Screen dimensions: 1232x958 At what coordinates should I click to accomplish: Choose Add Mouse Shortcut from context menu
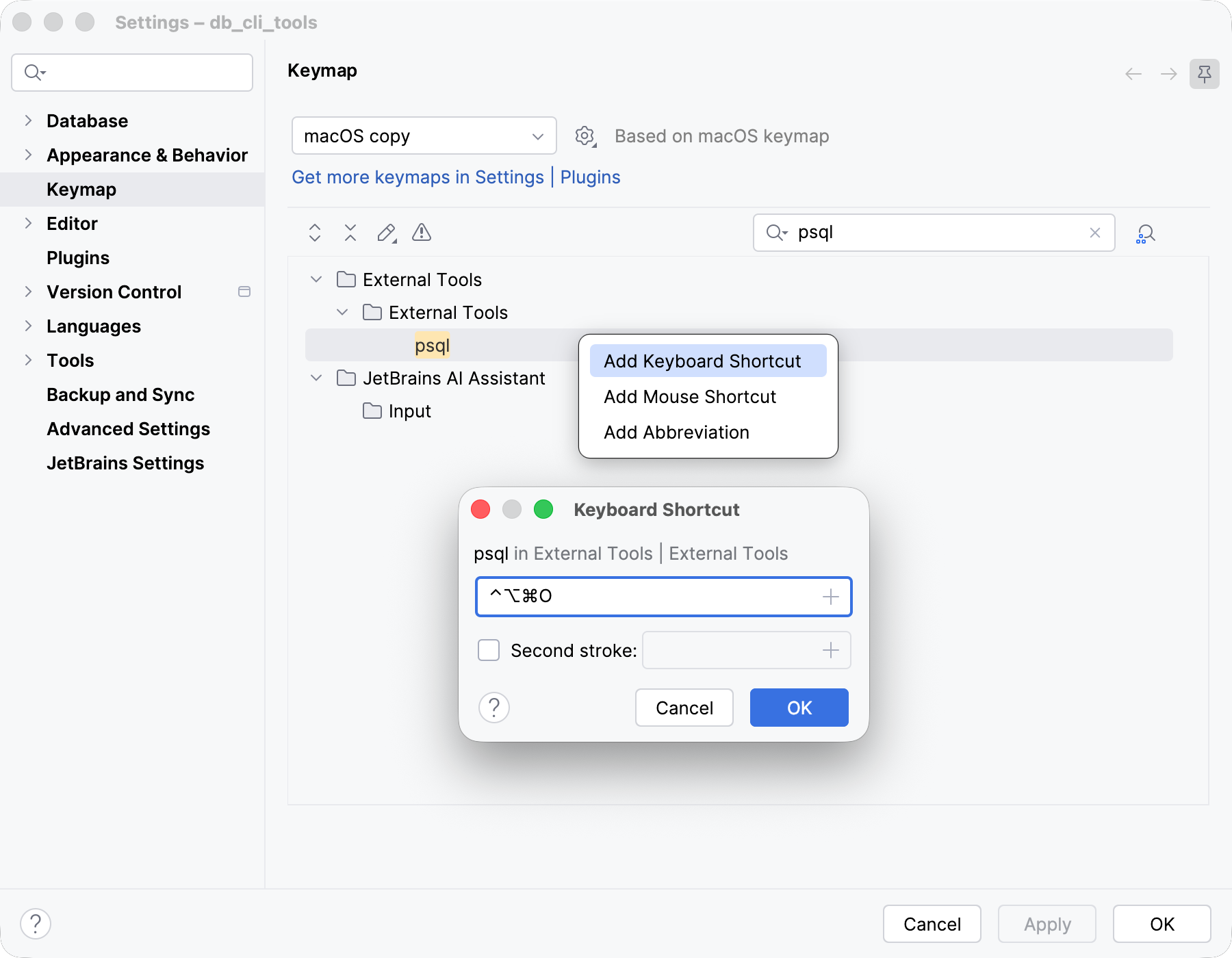pyautogui.click(x=708, y=396)
